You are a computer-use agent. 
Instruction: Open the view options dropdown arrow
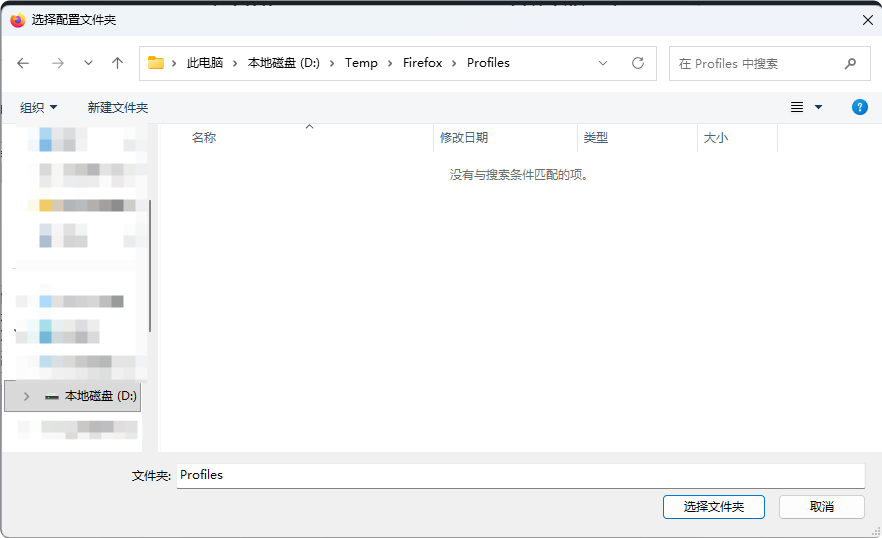(818, 107)
